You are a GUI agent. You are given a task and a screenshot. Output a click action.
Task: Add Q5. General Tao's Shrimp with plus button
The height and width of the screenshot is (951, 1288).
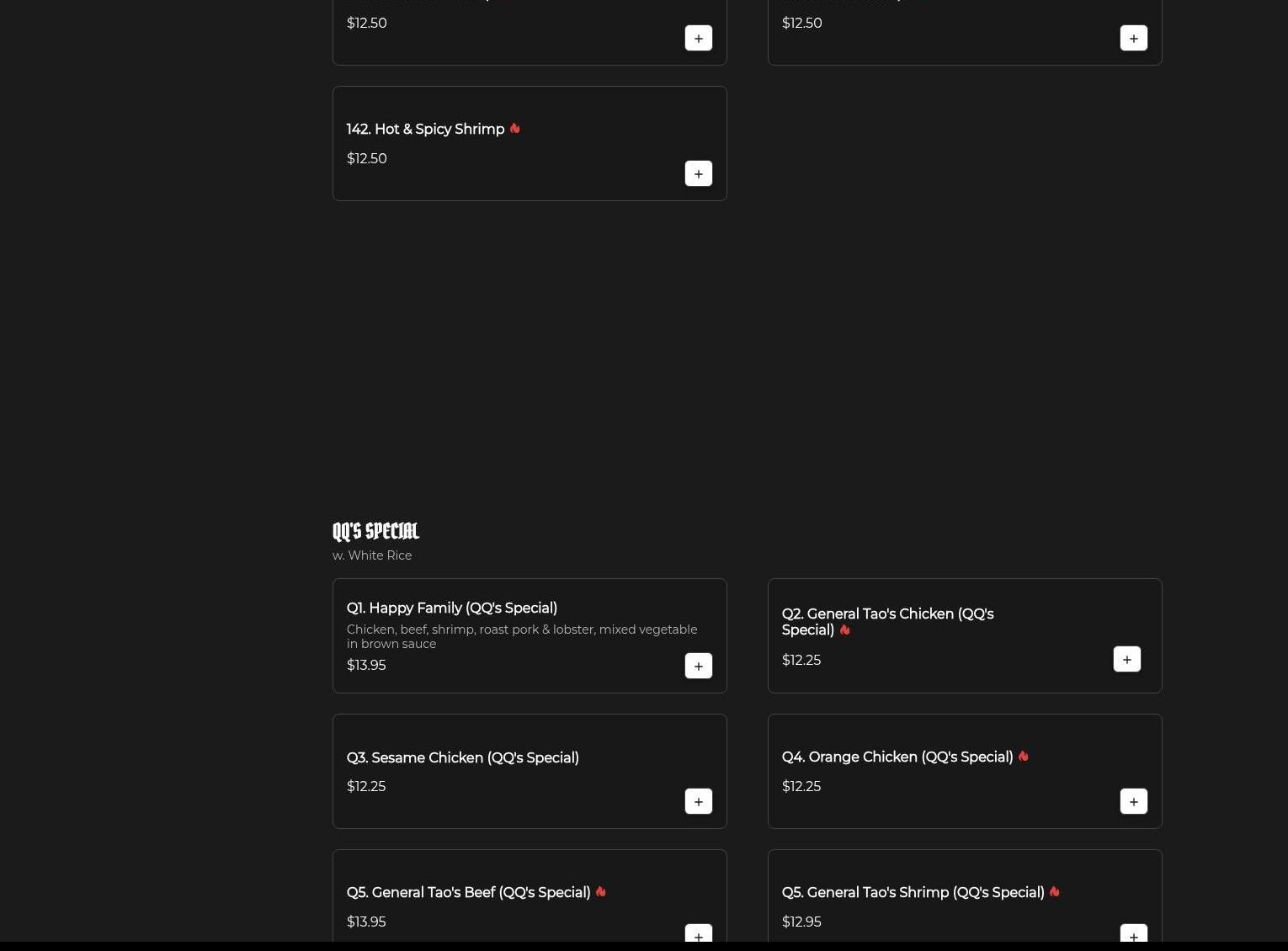(1134, 934)
